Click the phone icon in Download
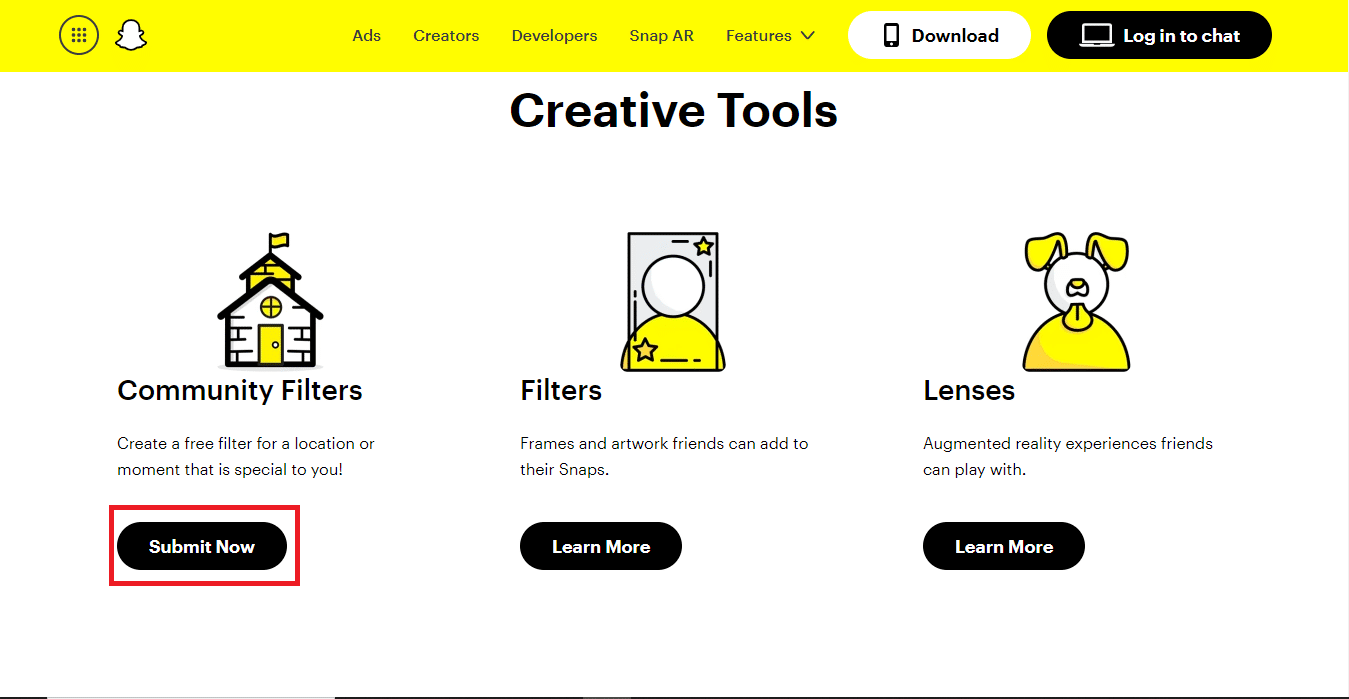This screenshot has width=1349, height=699. point(891,36)
